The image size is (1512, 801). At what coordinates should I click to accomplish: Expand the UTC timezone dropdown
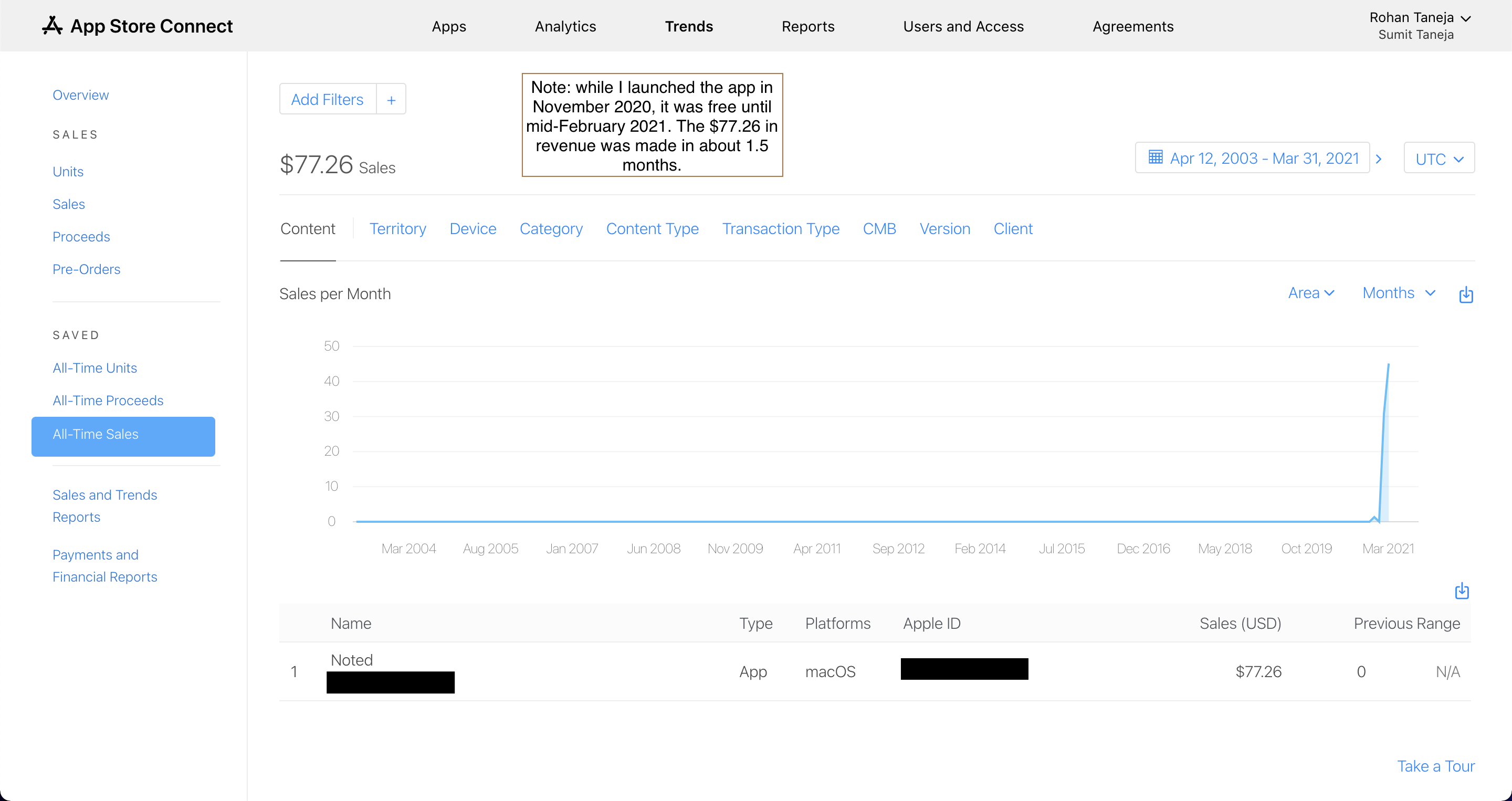(1438, 159)
